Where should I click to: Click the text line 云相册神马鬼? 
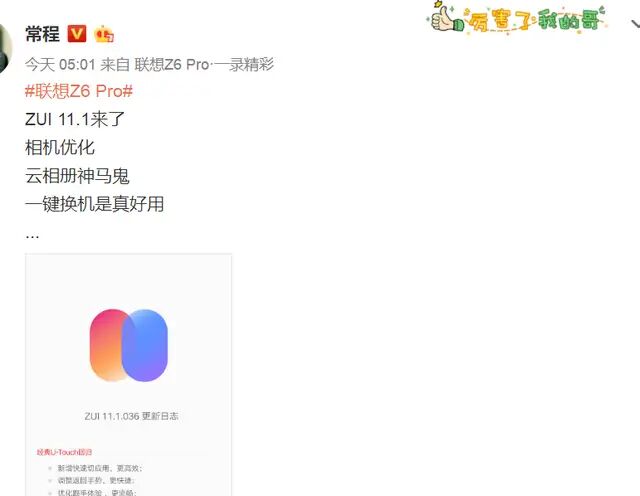[77, 176]
